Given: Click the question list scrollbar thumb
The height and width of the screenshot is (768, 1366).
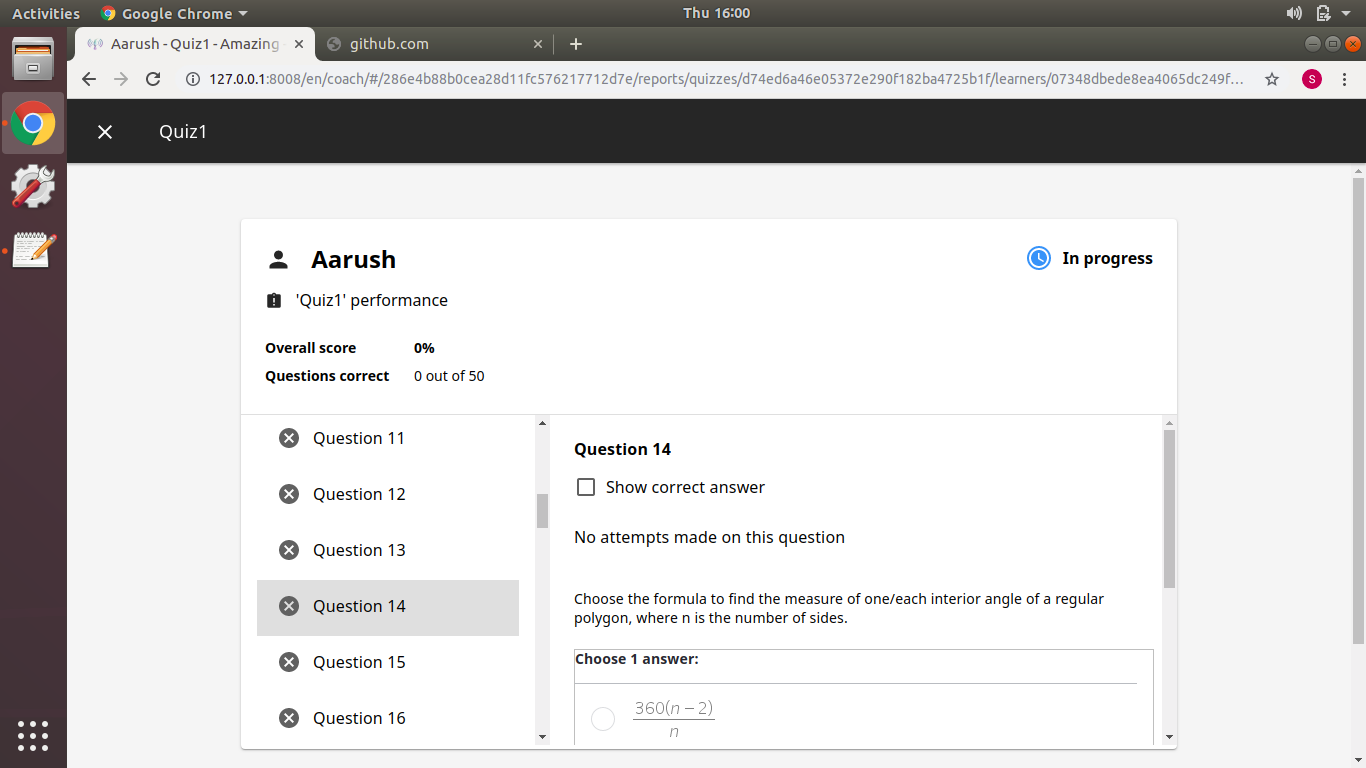Looking at the screenshot, I should pyautogui.click(x=543, y=511).
